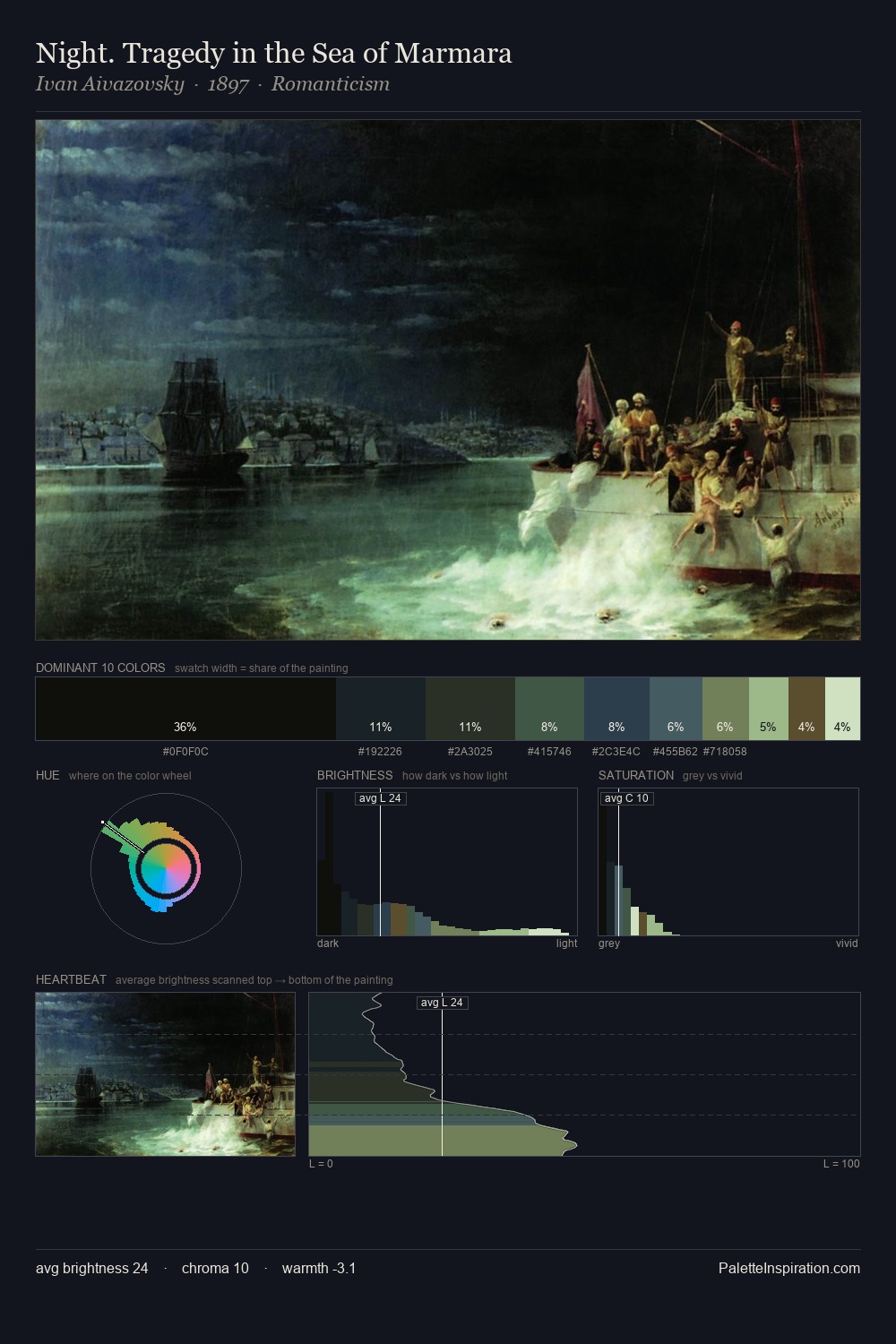Image resolution: width=896 pixels, height=1344 pixels.
Task: Click the 'avg brightness 24' footer stat
Action: tap(92, 1269)
